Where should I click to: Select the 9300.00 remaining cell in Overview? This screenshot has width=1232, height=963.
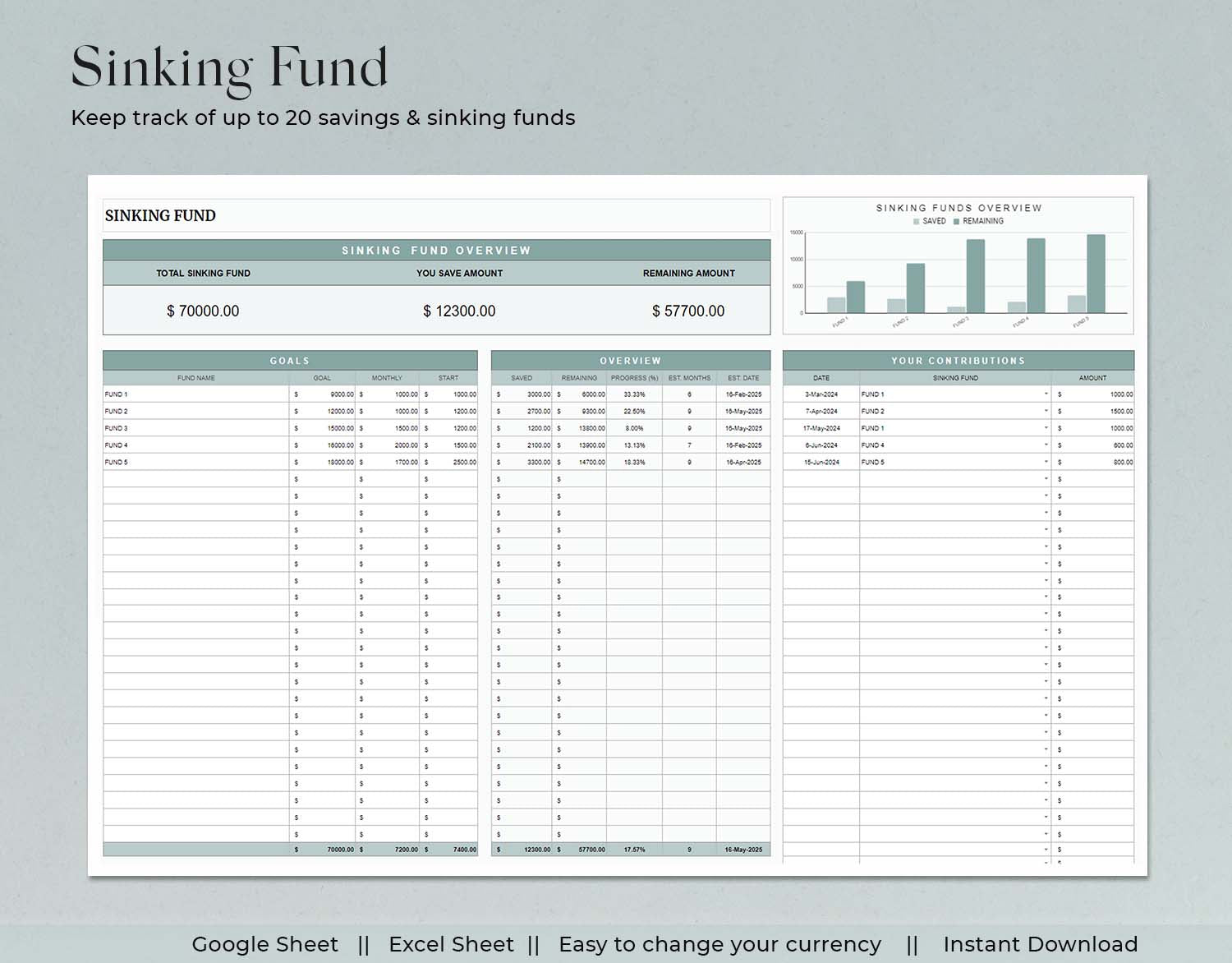(579, 411)
